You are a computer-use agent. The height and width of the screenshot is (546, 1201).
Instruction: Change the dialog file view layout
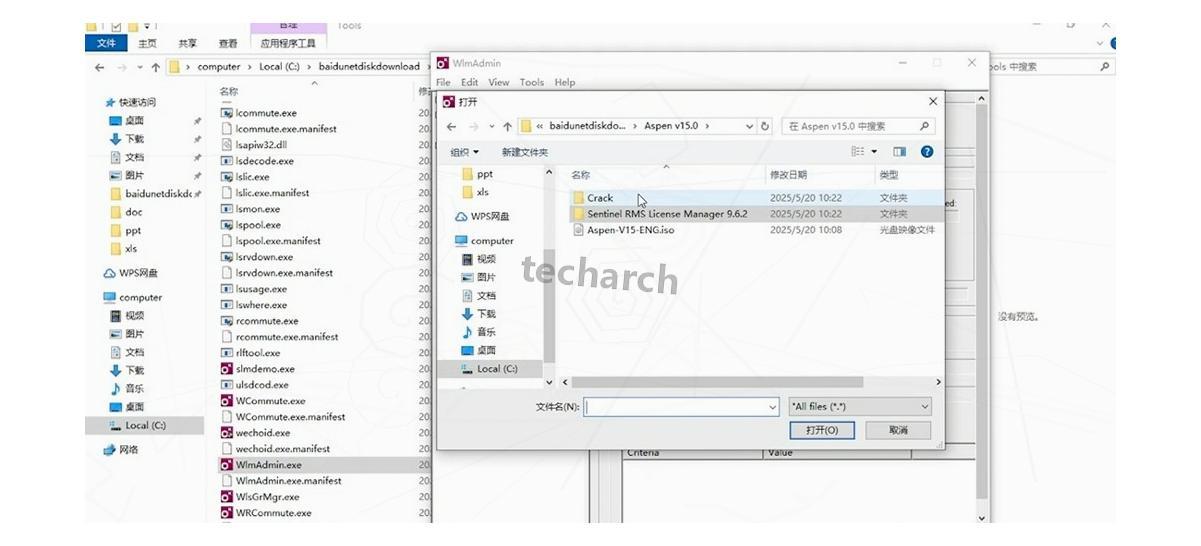[857, 152]
